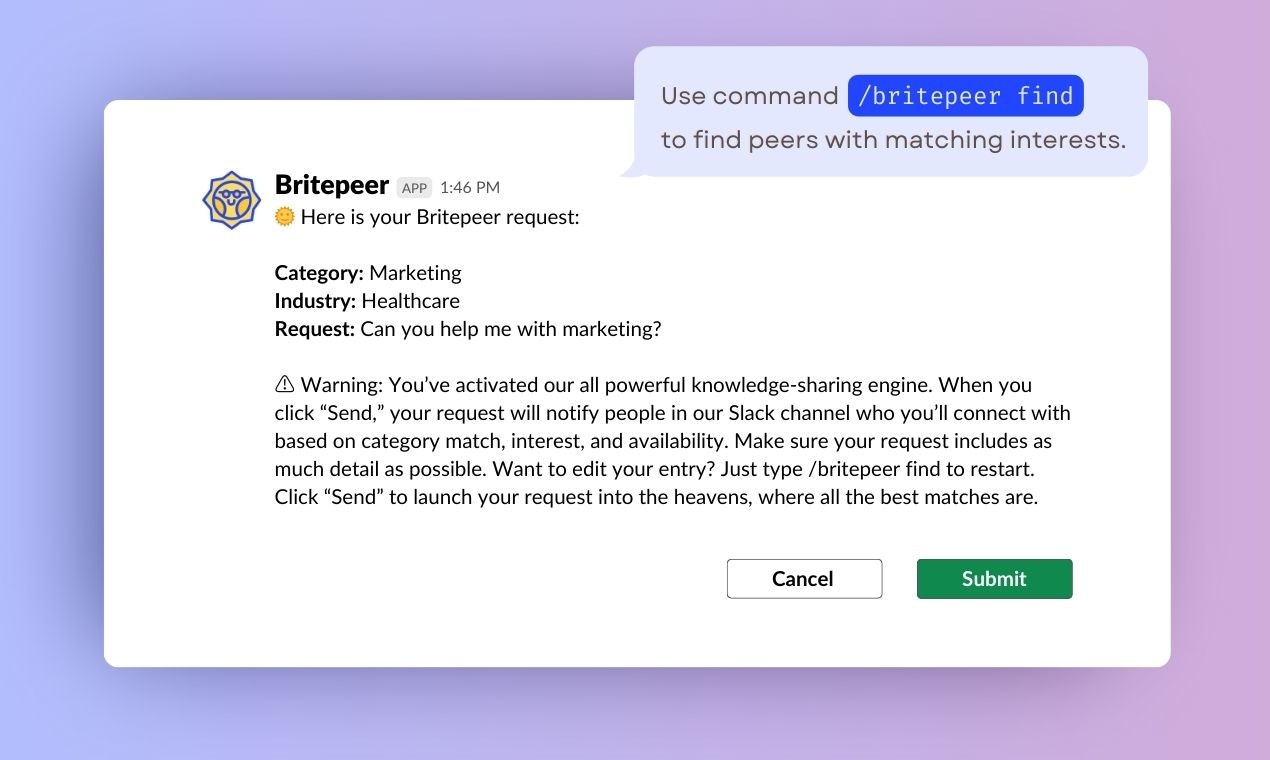Screen dimensions: 1270x760
Task: Open the Britepeer app avatar icon
Action: 232,200
